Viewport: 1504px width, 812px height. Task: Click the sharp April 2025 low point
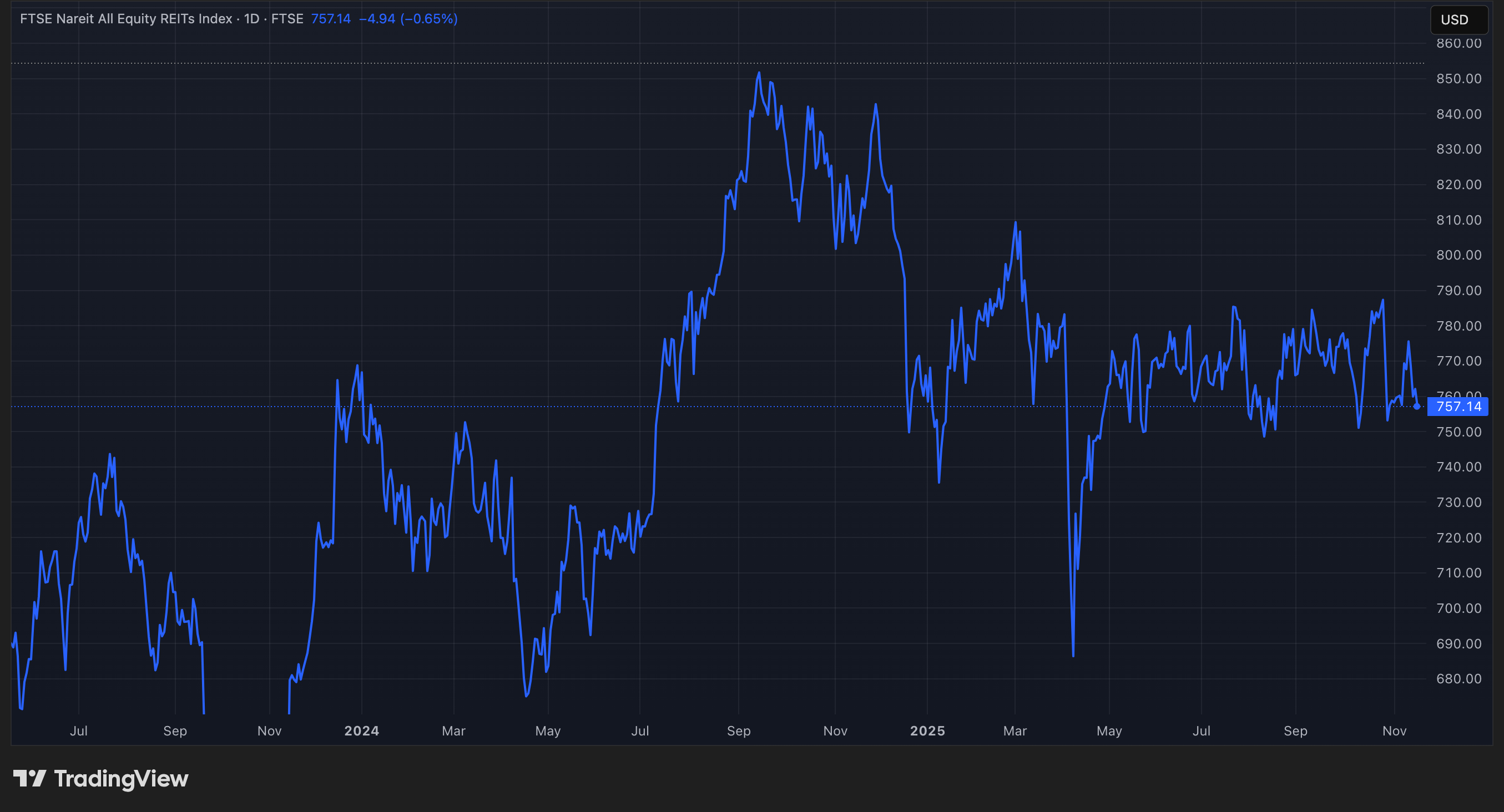1073,656
